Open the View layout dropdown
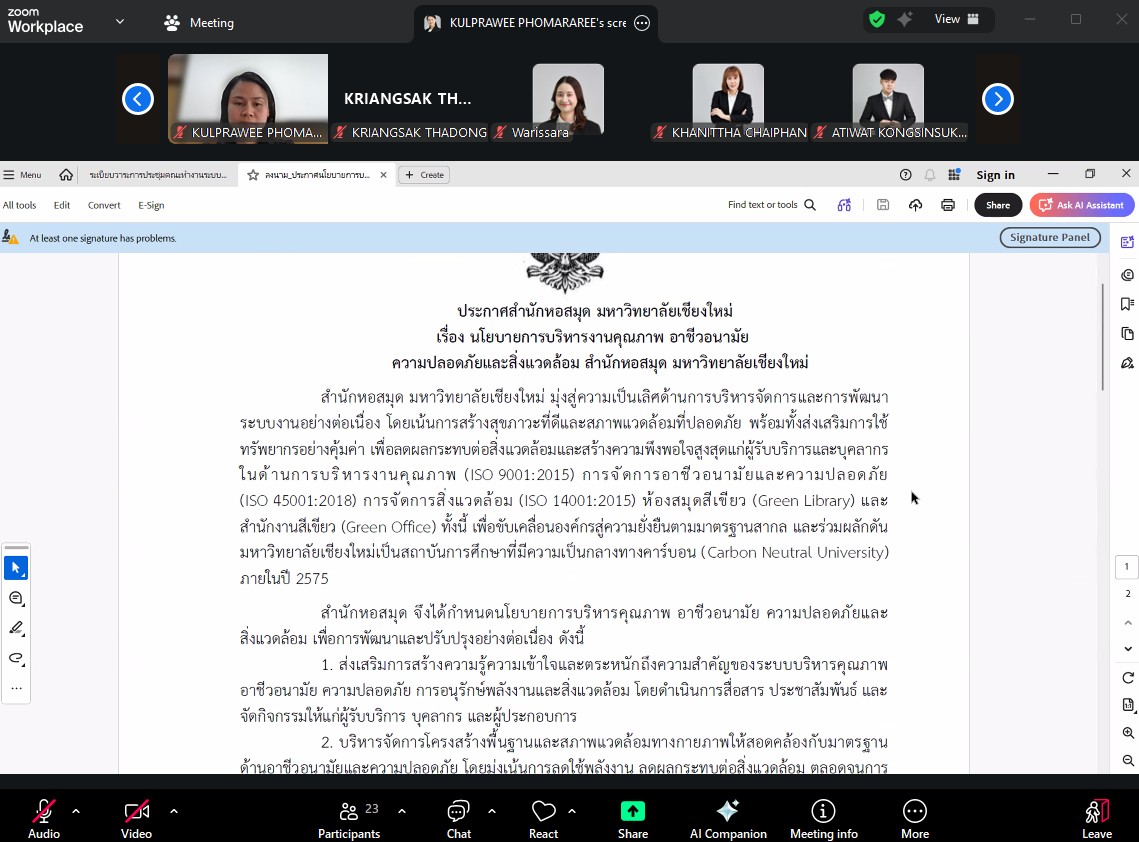Viewport: 1139px width, 842px height. [x=956, y=19]
